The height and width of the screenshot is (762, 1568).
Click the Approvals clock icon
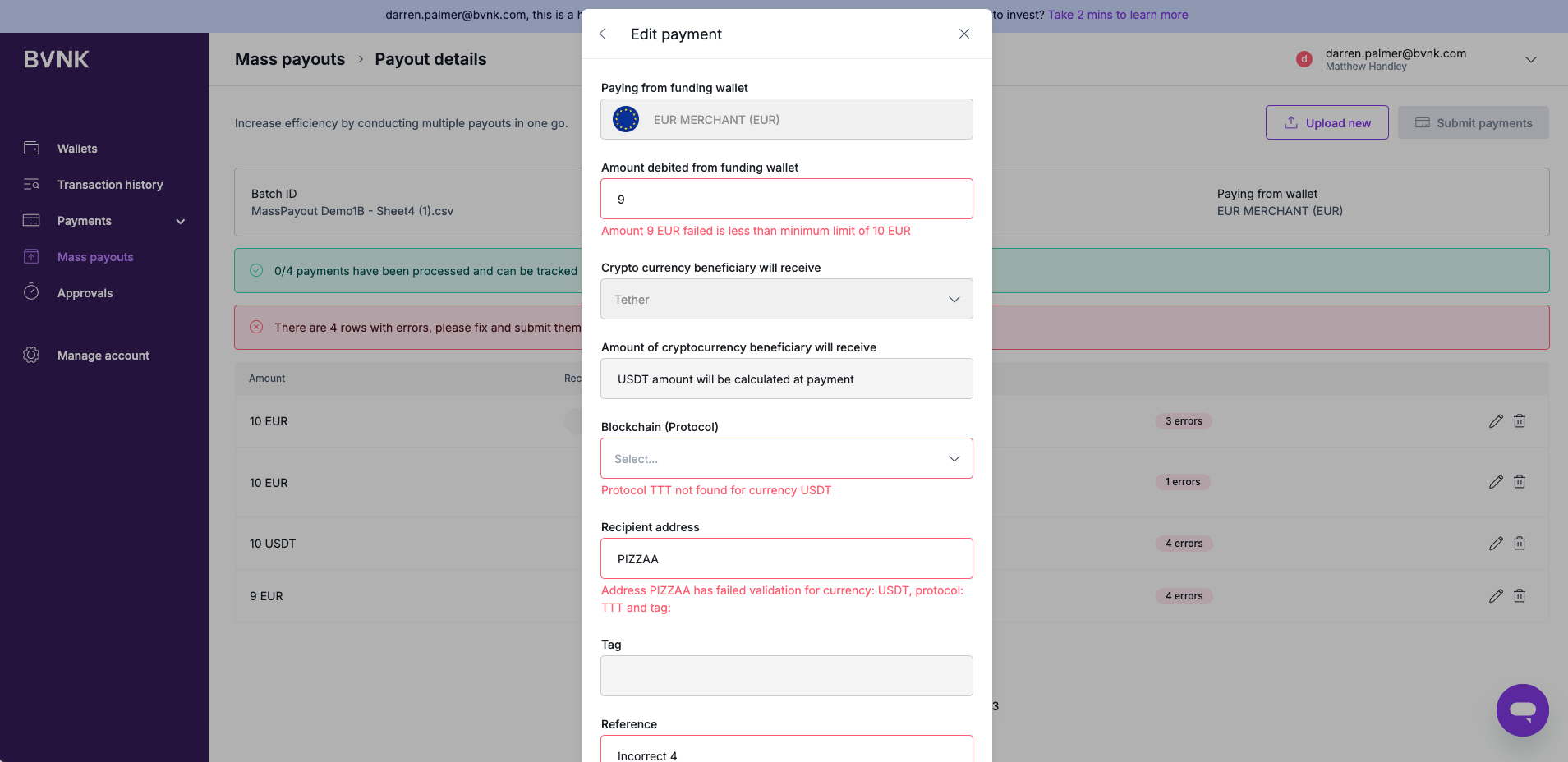[31, 292]
